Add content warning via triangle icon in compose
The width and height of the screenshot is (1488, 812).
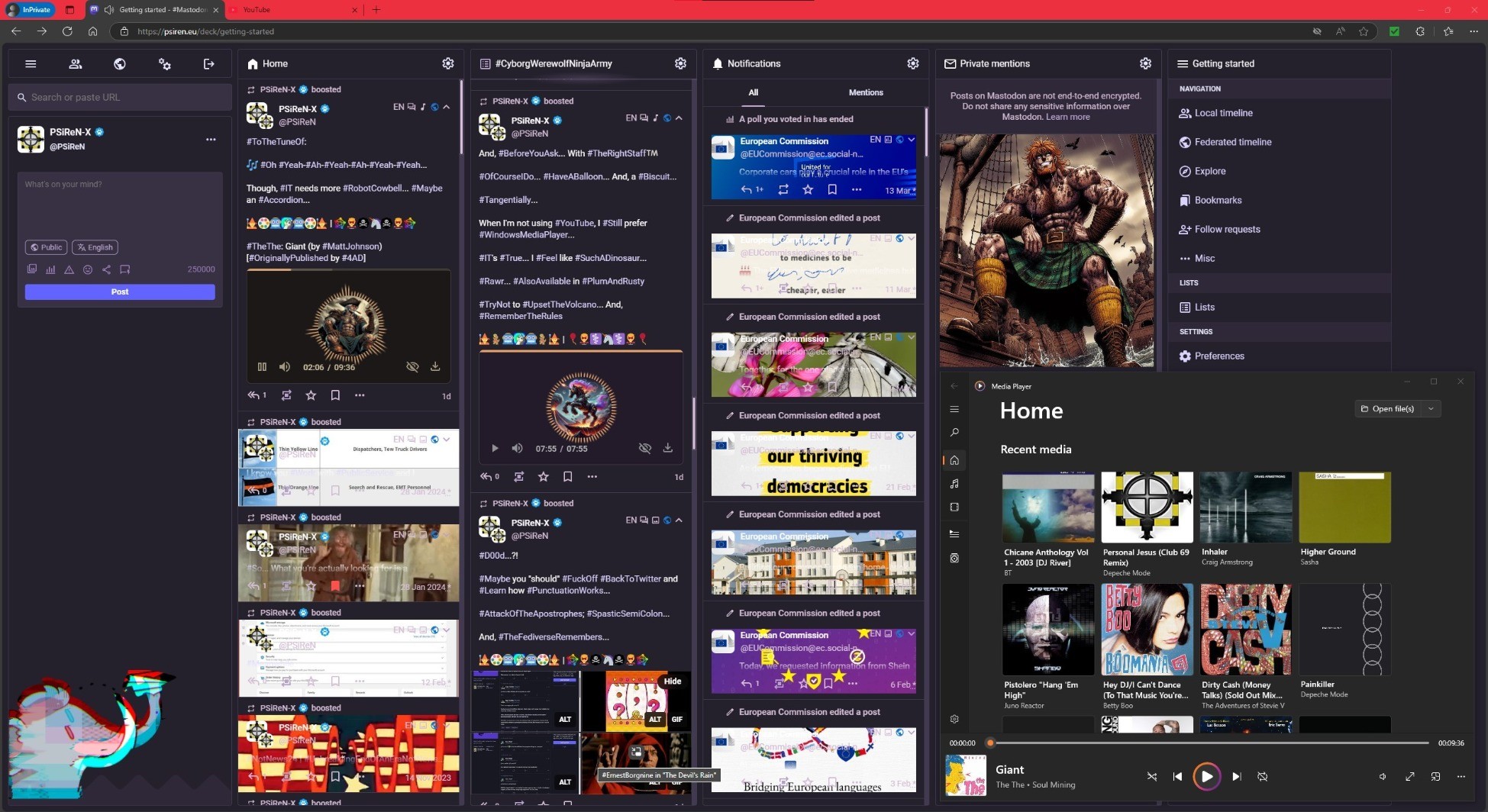pos(69,269)
